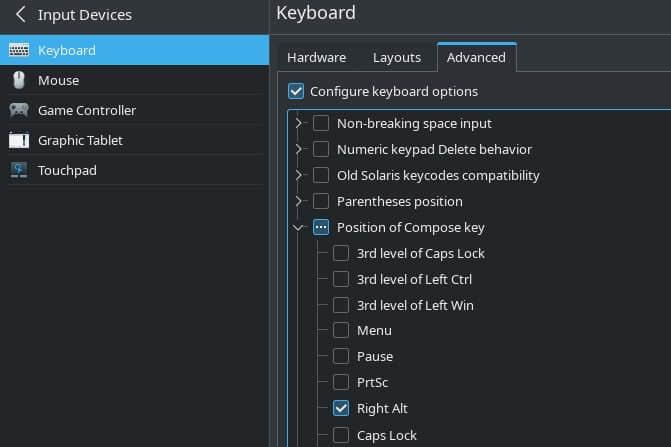Image resolution: width=671 pixels, height=447 pixels.
Task: Switch to the Hardware tab
Action: tap(316, 57)
